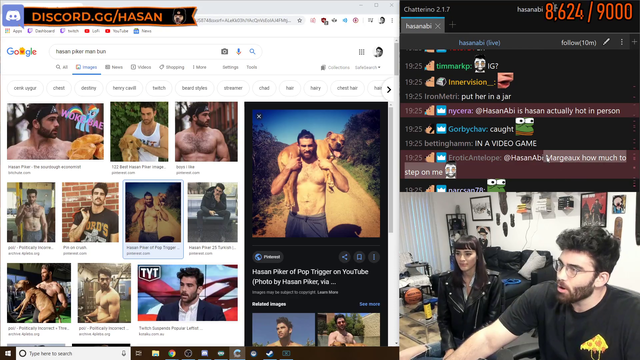The width and height of the screenshot is (640, 360).
Task: Save previewed image to collections
Action: (x=359, y=257)
